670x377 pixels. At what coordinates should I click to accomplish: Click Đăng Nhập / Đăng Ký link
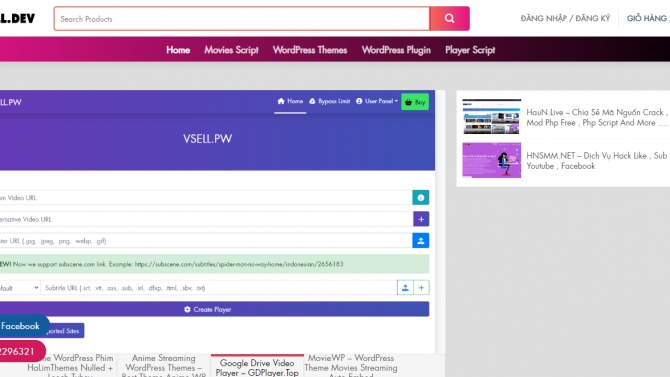[565, 18]
